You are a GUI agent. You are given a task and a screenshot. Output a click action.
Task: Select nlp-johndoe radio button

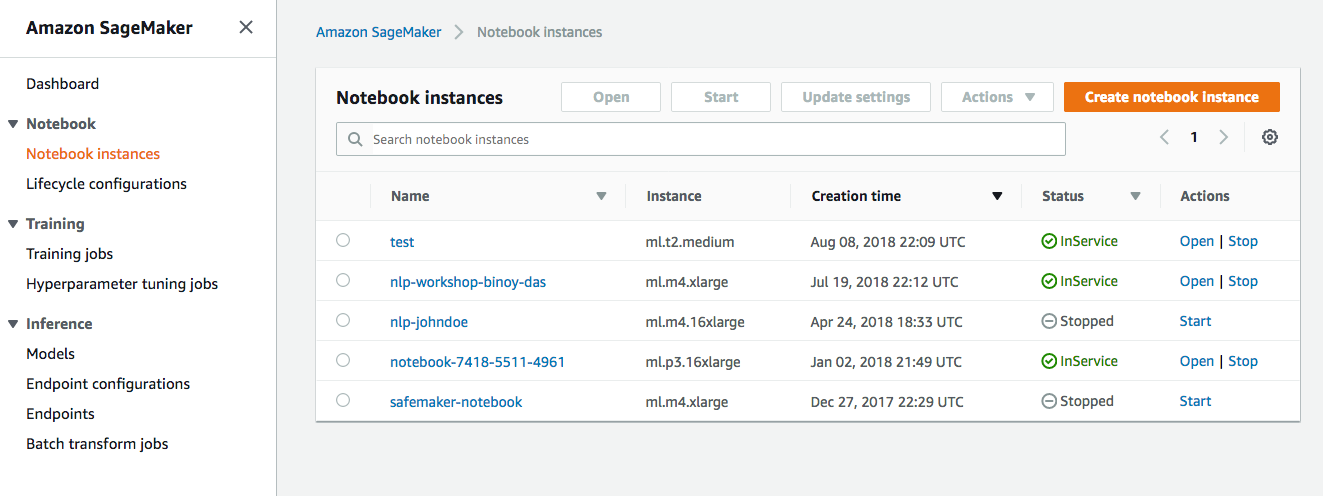coord(343,320)
